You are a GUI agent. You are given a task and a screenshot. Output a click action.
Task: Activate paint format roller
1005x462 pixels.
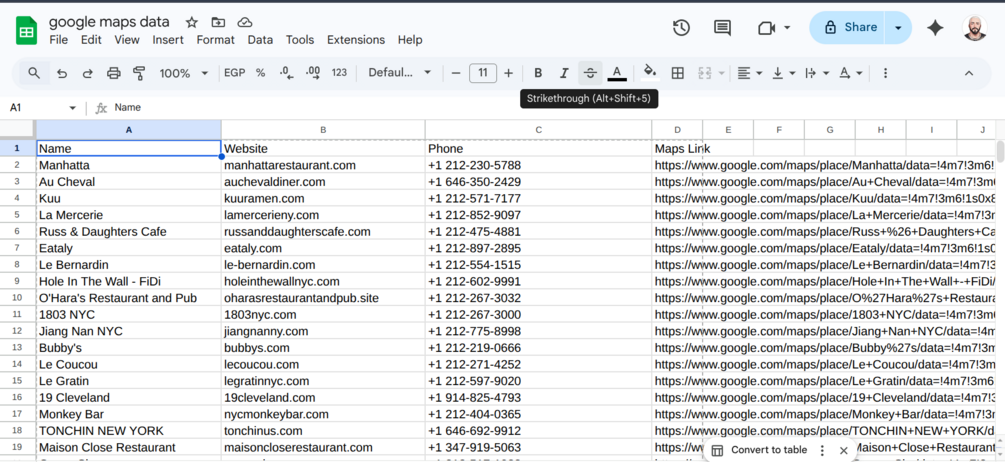click(x=138, y=73)
